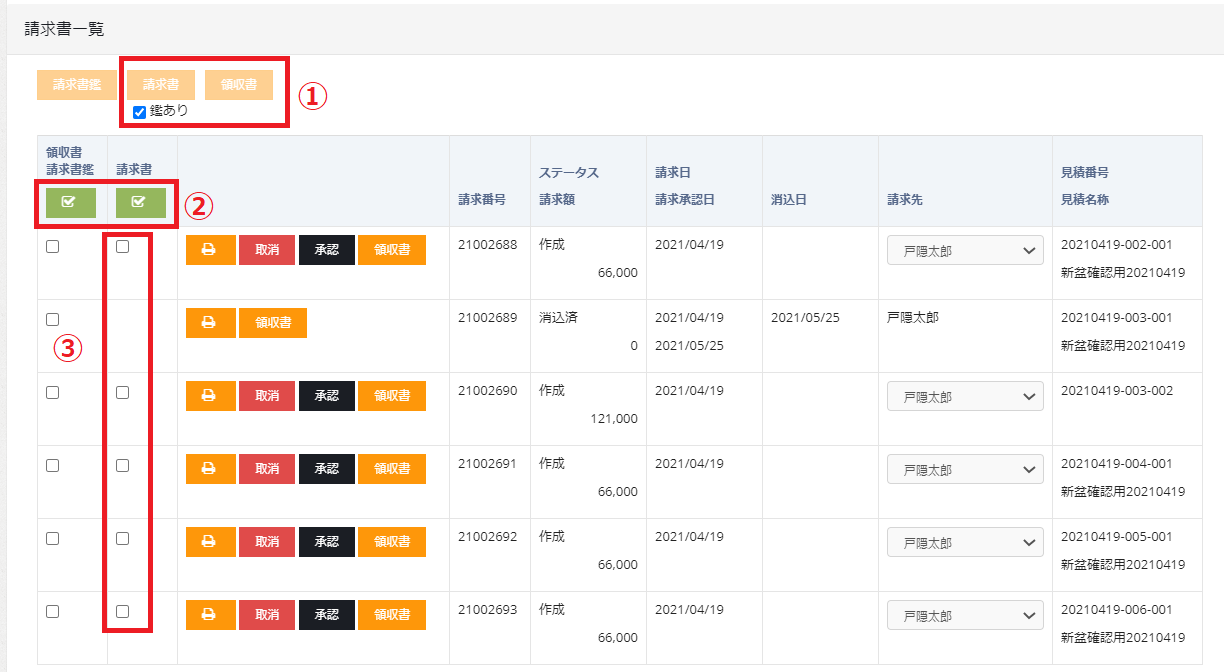Screen dimensions: 1224x672
Task: Uncheck the 鑑あり checkbox
Action: tap(140, 111)
